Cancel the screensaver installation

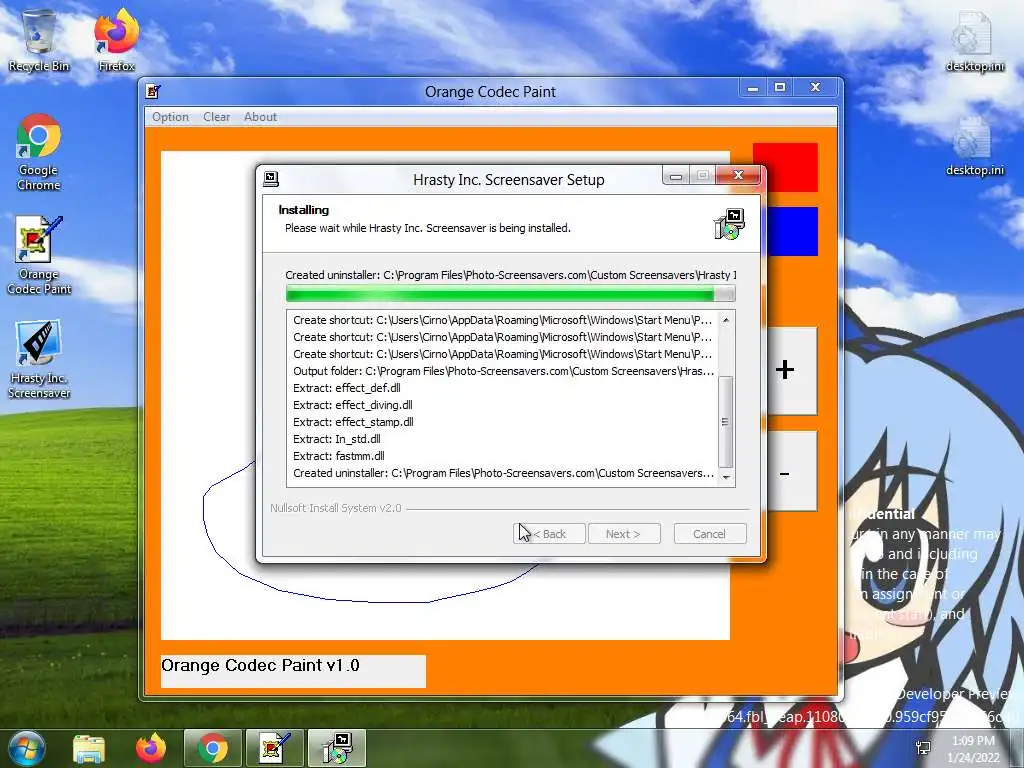pos(709,534)
